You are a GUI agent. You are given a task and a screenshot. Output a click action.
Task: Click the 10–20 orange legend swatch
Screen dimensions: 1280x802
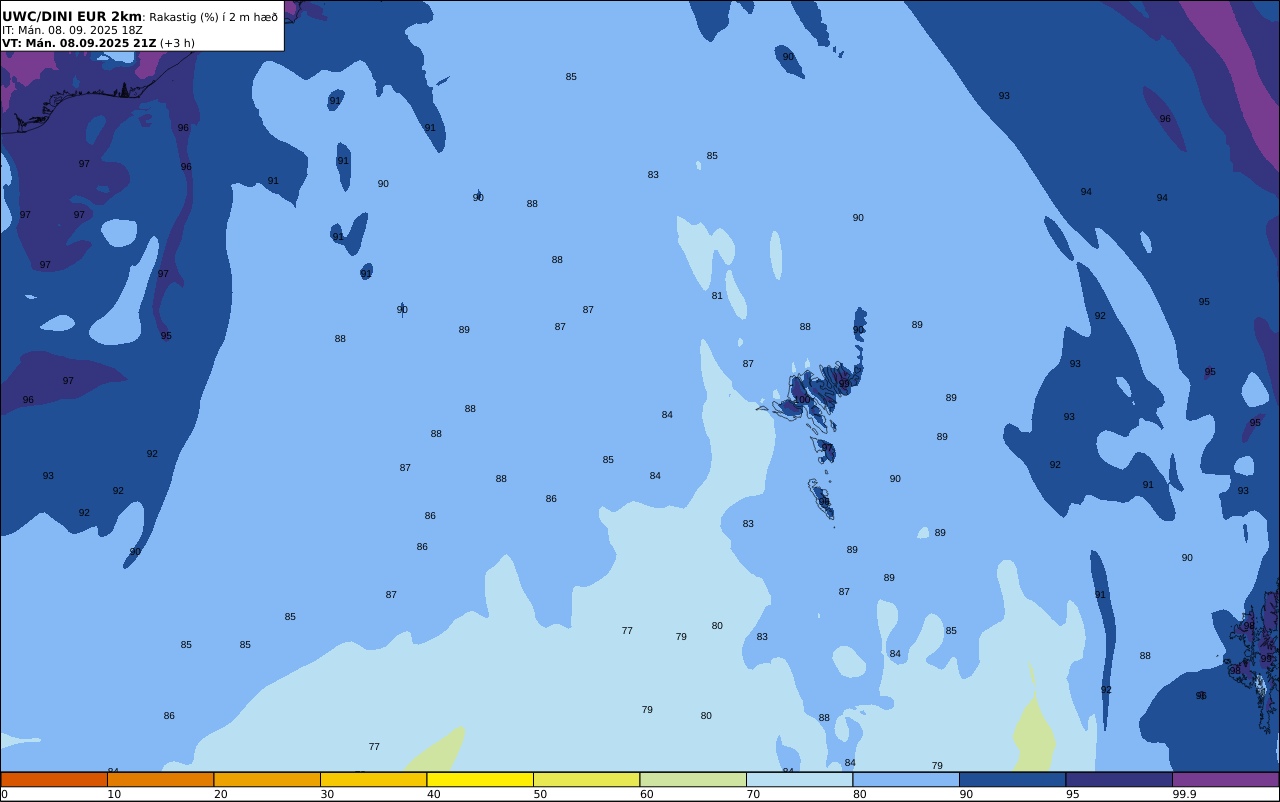[x=160, y=779]
